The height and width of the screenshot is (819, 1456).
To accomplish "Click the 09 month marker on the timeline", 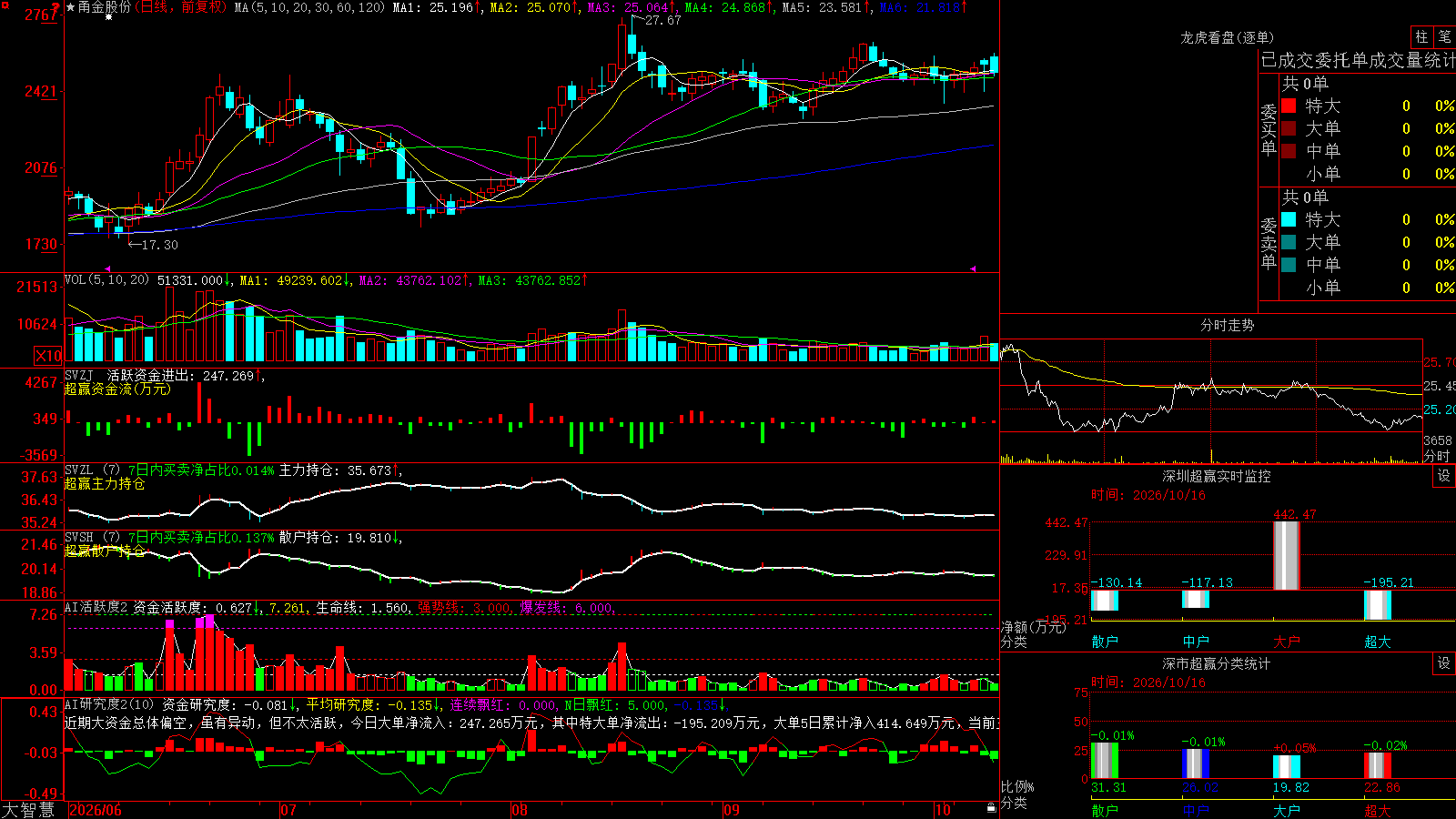I will pyautogui.click(x=732, y=810).
